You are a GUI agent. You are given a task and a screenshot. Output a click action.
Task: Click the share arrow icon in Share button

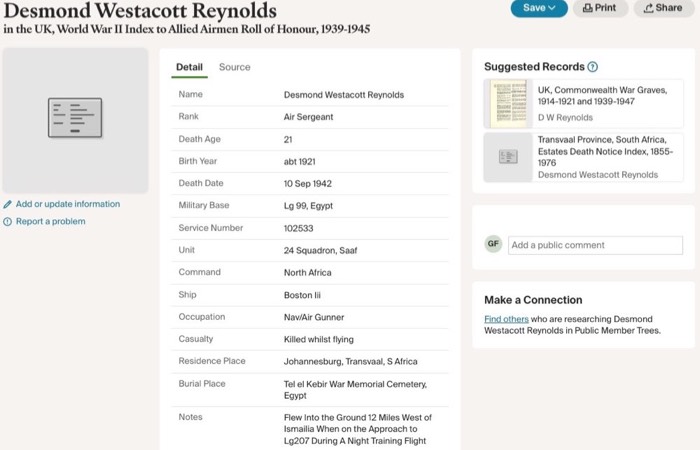point(649,8)
